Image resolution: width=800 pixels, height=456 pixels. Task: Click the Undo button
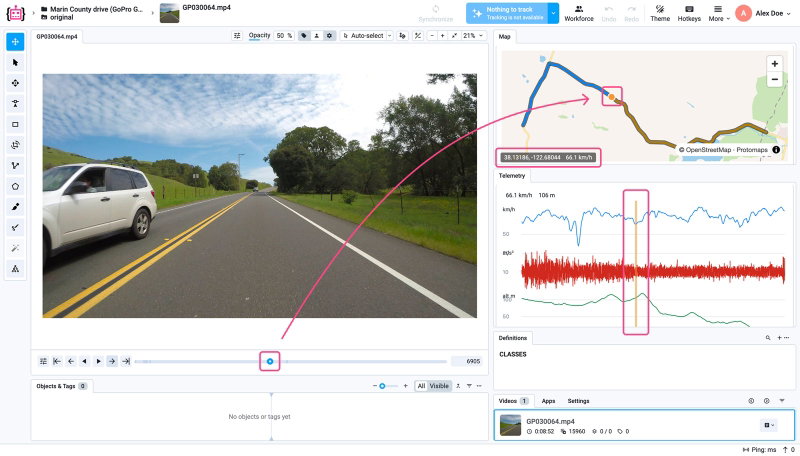point(609,14)
